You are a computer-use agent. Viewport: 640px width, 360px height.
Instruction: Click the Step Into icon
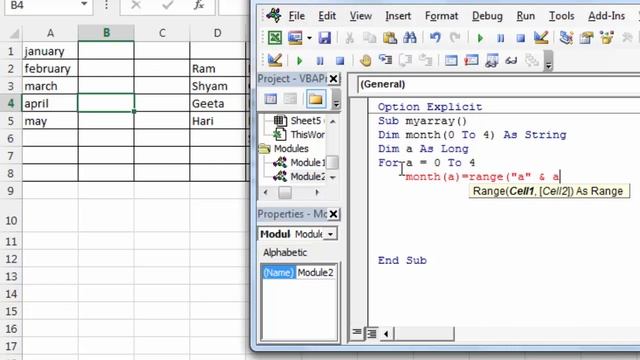point(385,60)
